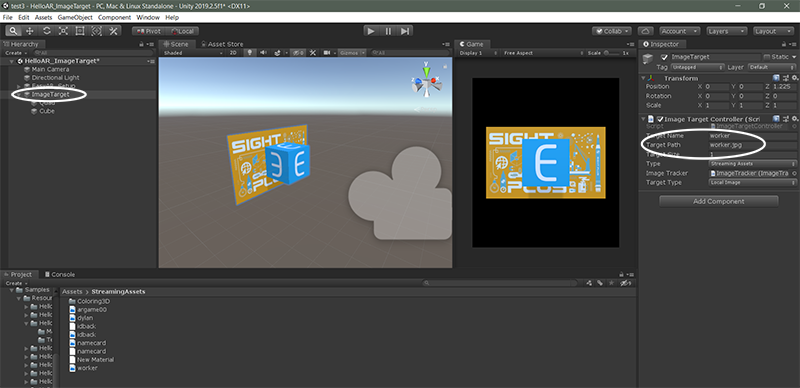The height and width of the screenshot is (388, 800).
Task: Start Play mode
Action: (371, 31)
